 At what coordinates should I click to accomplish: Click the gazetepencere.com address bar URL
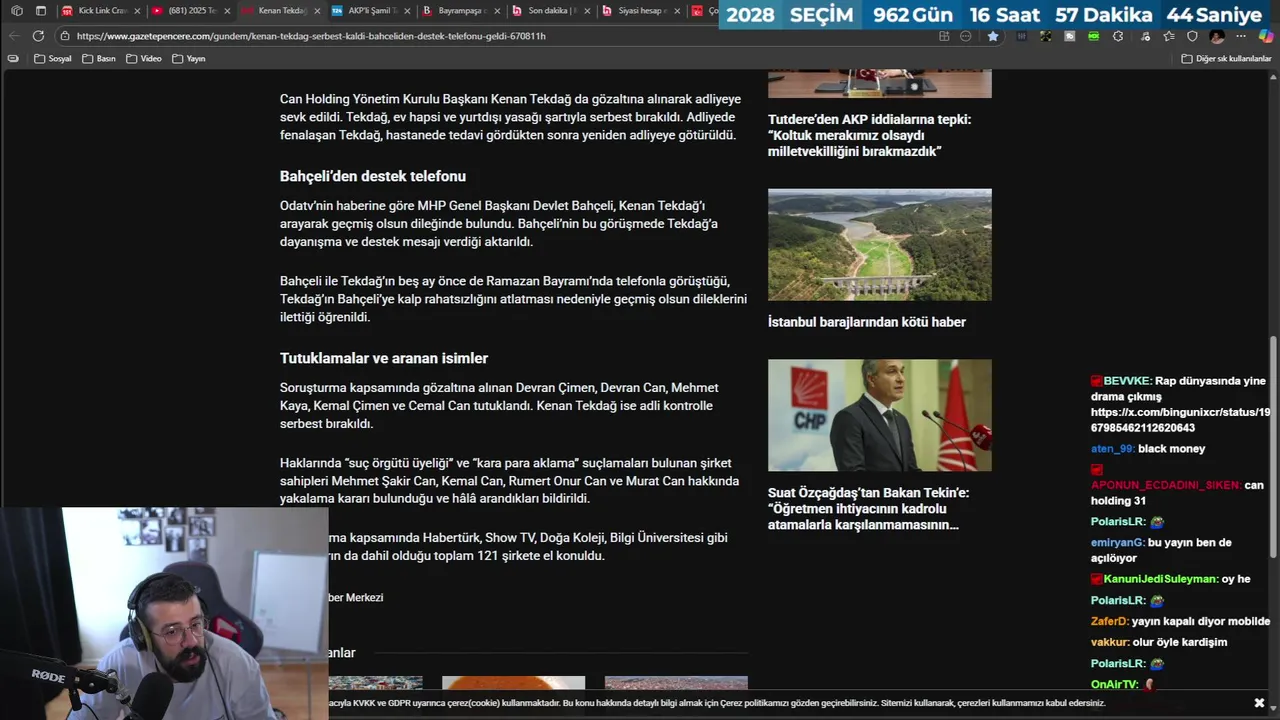tap(311, 36)
